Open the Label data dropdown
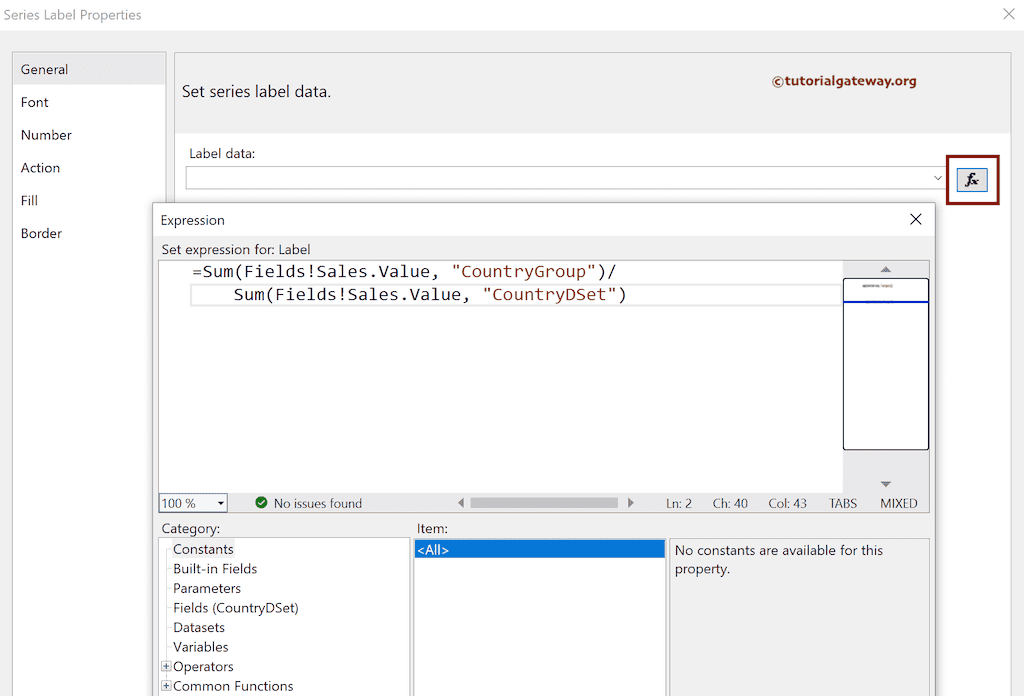Screen dimensions: 1024x696 click(x=937, y=178)
